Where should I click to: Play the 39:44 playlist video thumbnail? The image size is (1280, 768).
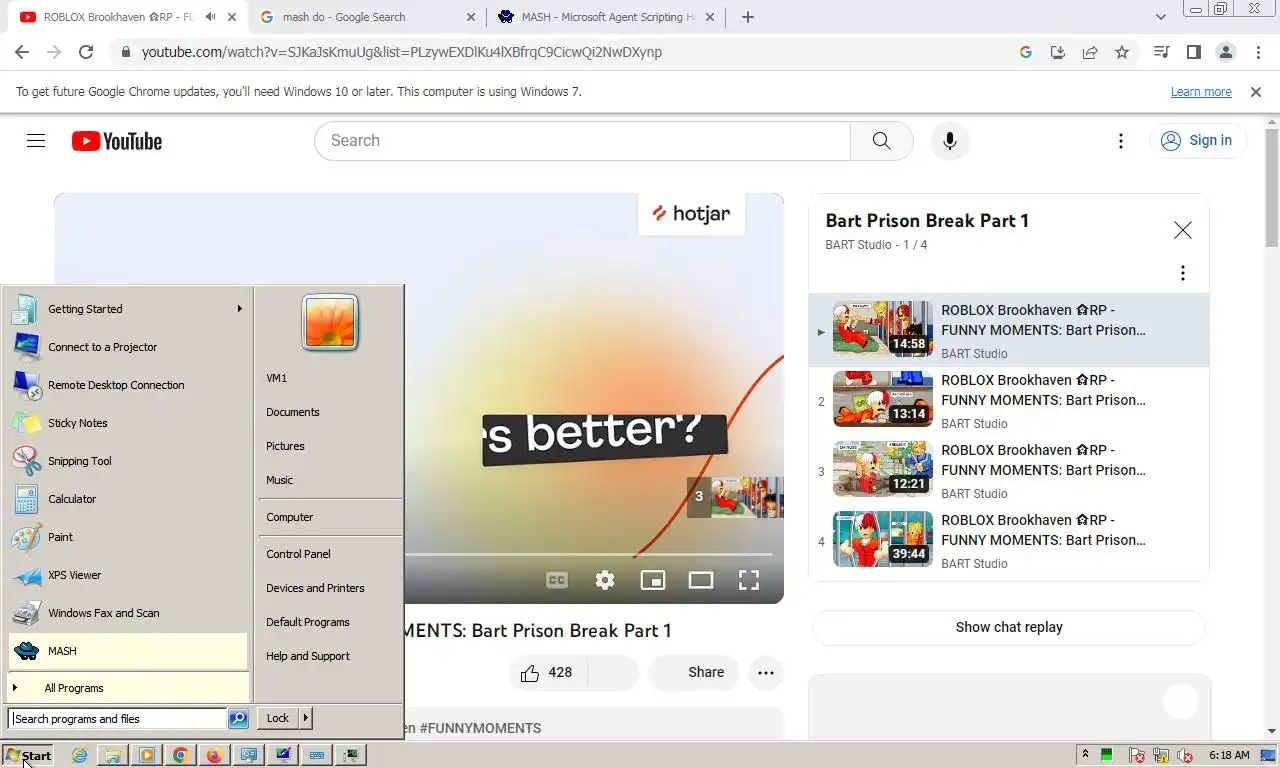(883, 539)
